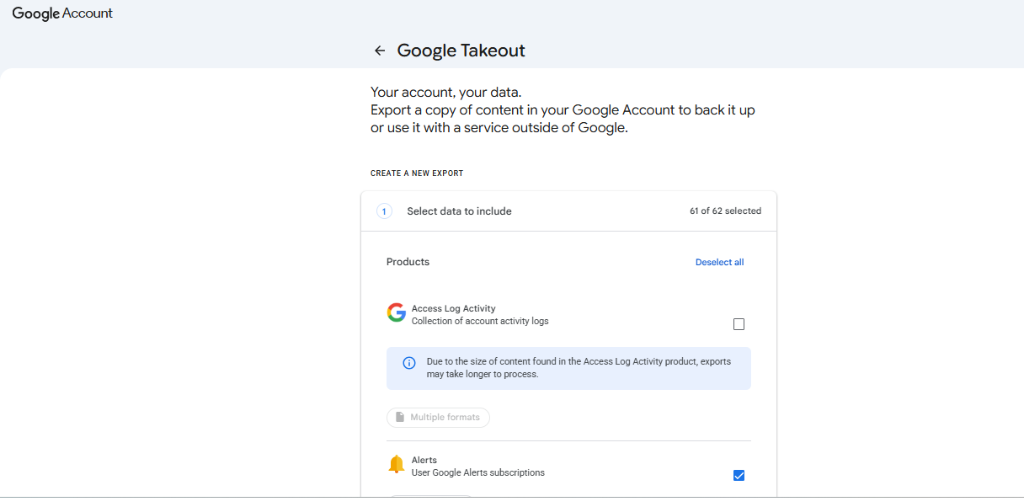
Task: Click the Access Log Activity label
Action: [454, 309]
